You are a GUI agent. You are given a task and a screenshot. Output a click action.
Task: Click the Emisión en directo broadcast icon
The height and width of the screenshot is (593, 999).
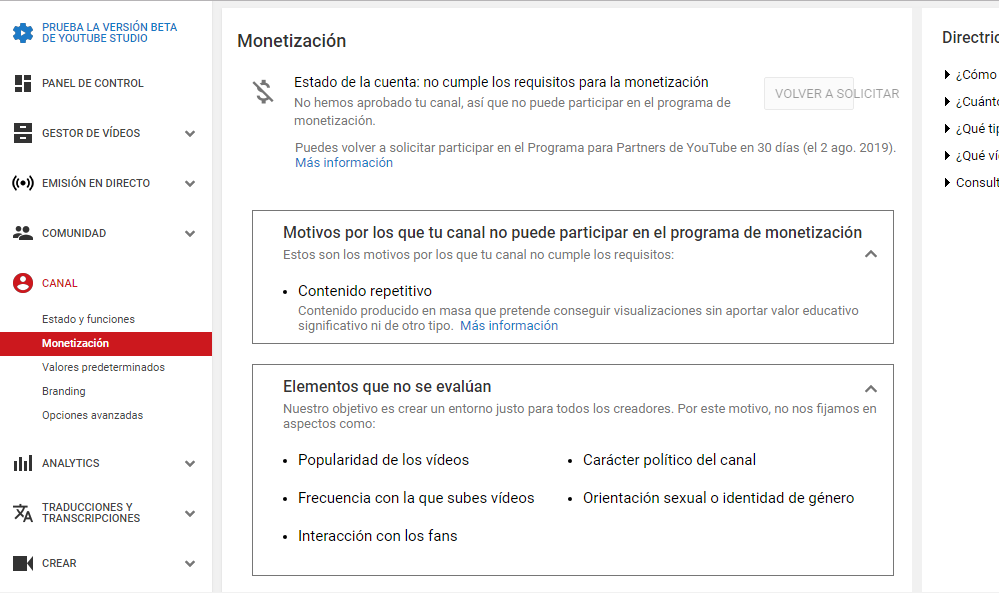point(23,183)
